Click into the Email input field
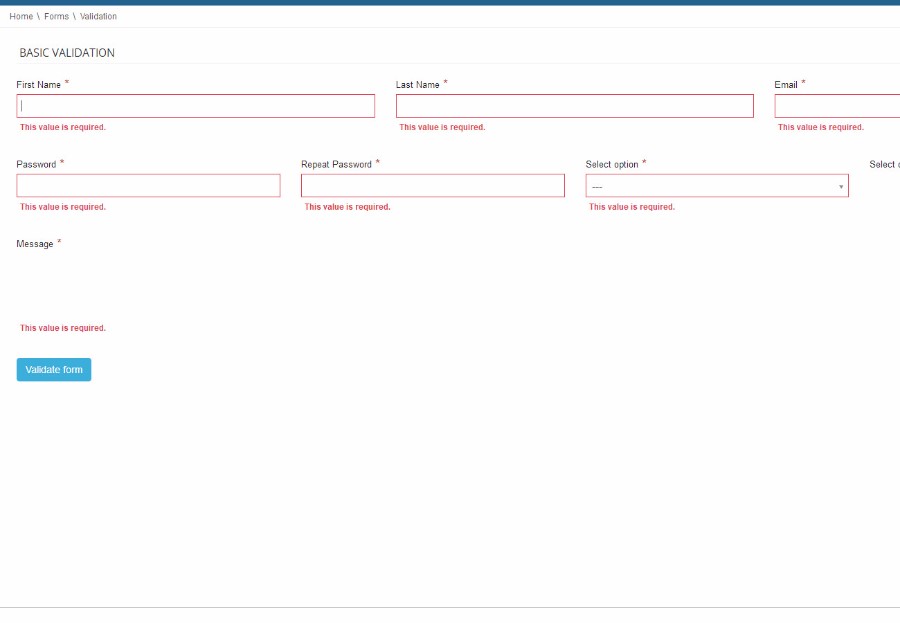 pyautogui.click(x=837, y=106)
